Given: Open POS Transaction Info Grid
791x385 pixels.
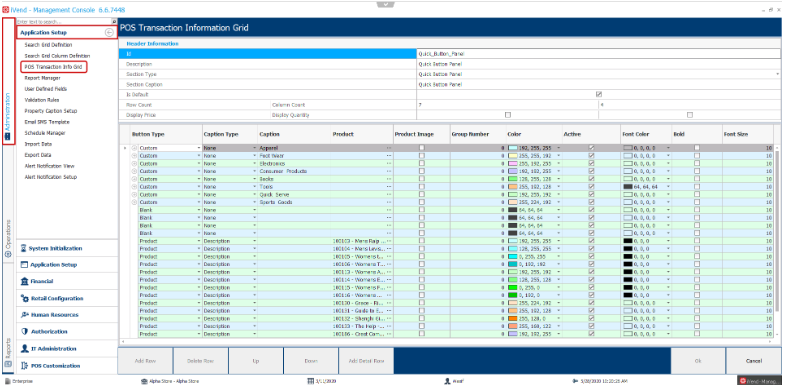Looking at the screenshot, I should (53, 67).
